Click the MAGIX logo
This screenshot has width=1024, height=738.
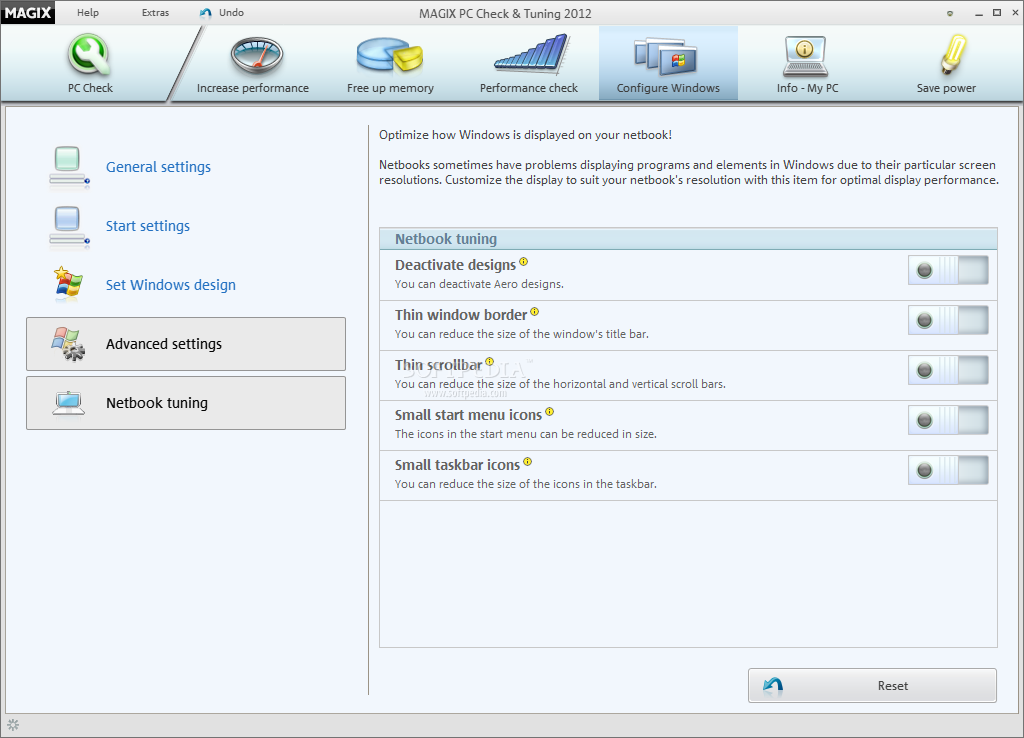28,12
